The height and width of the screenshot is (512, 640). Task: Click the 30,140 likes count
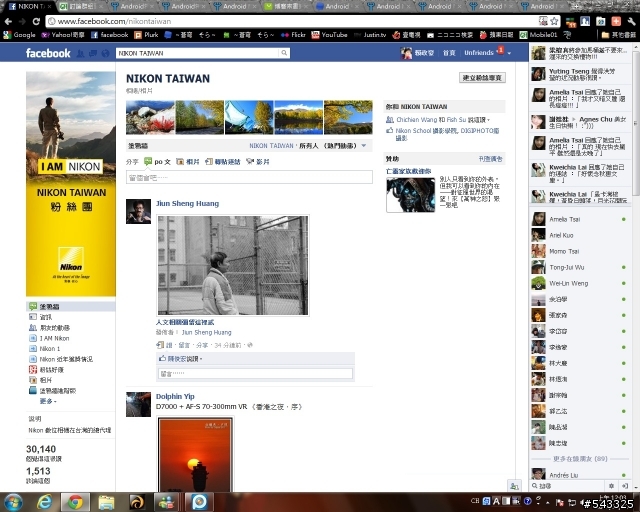41,449
